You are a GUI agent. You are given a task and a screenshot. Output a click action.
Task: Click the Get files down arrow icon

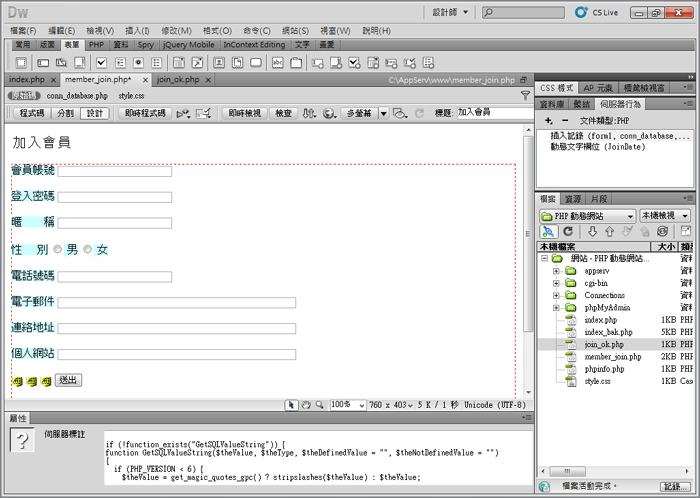click(x=592, y=231)
